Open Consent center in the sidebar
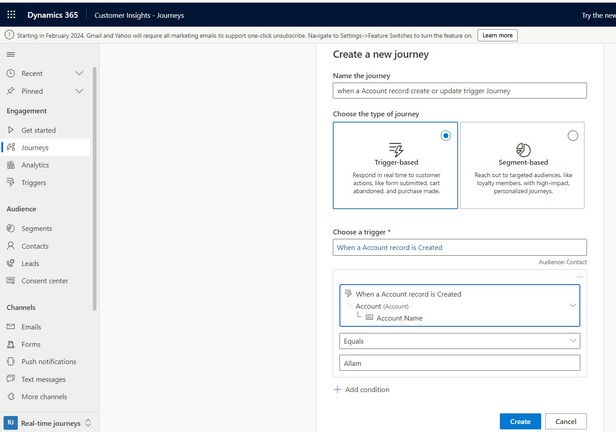 pos(45,281)
